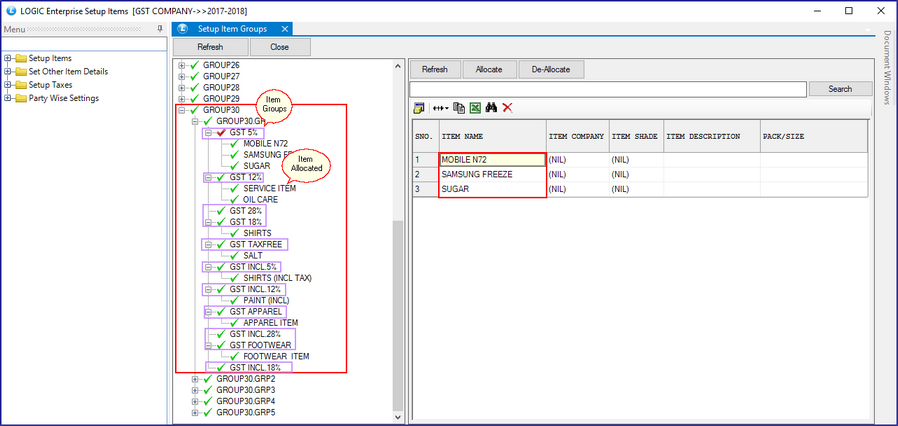Click the LOGIC app logo in title bar
Screen dimensions: 898x426
(x=10, y=10)
